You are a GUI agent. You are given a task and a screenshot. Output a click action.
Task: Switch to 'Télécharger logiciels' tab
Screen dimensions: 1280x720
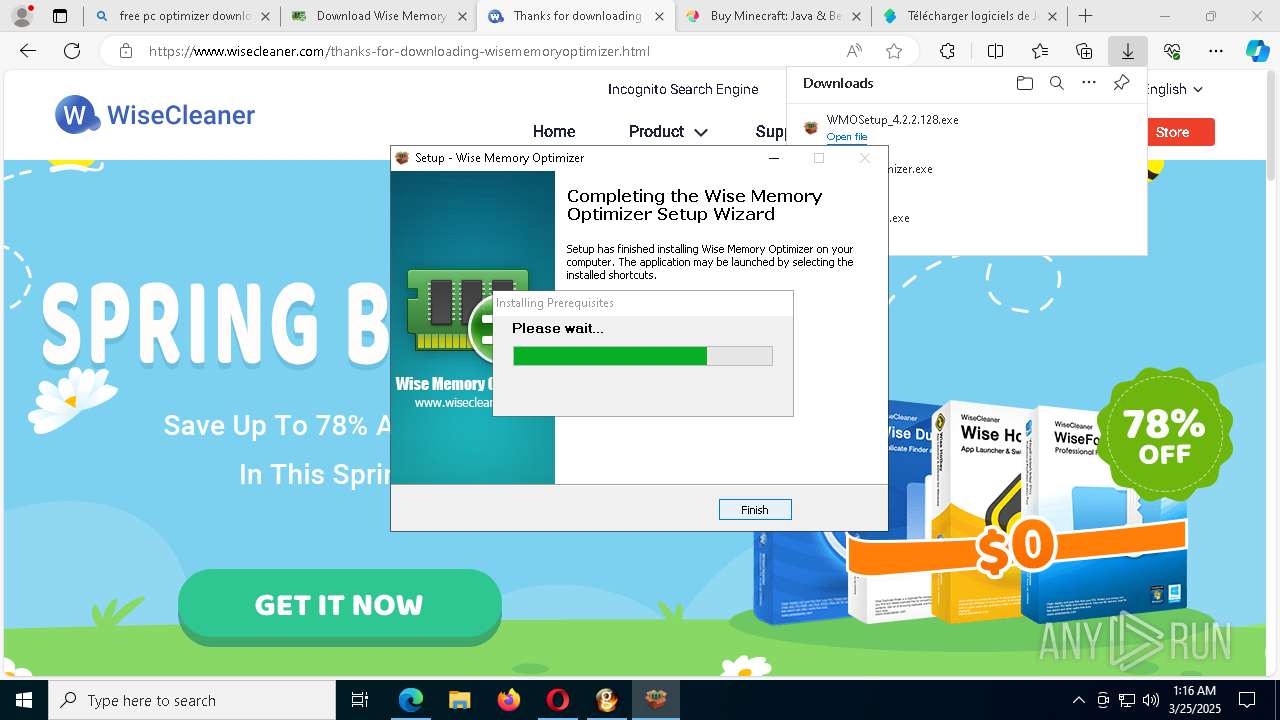pyautogui.click(x=970, y=16)
